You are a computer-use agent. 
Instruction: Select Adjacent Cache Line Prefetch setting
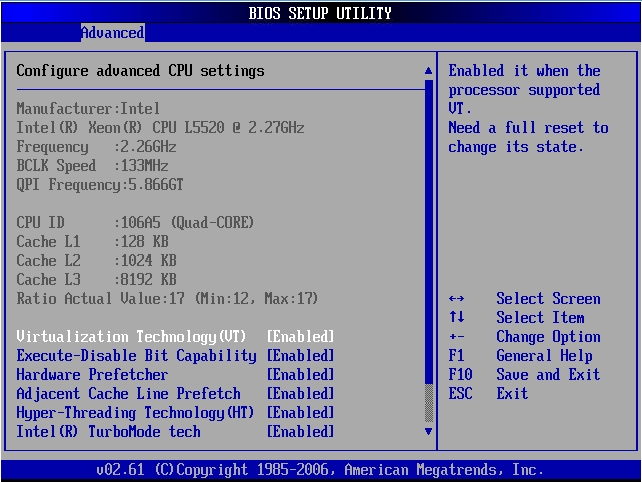click(128, 394)
